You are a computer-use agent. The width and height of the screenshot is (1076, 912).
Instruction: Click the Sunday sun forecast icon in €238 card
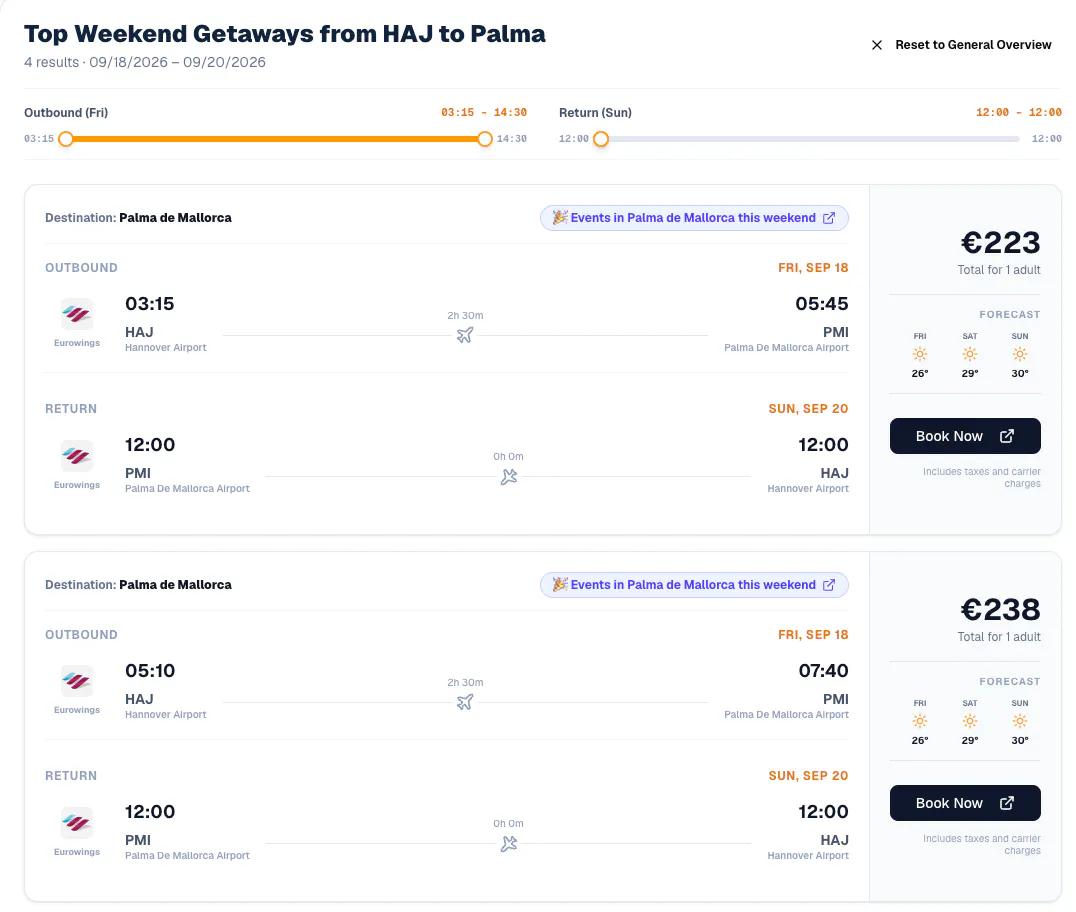(1020, 721)
